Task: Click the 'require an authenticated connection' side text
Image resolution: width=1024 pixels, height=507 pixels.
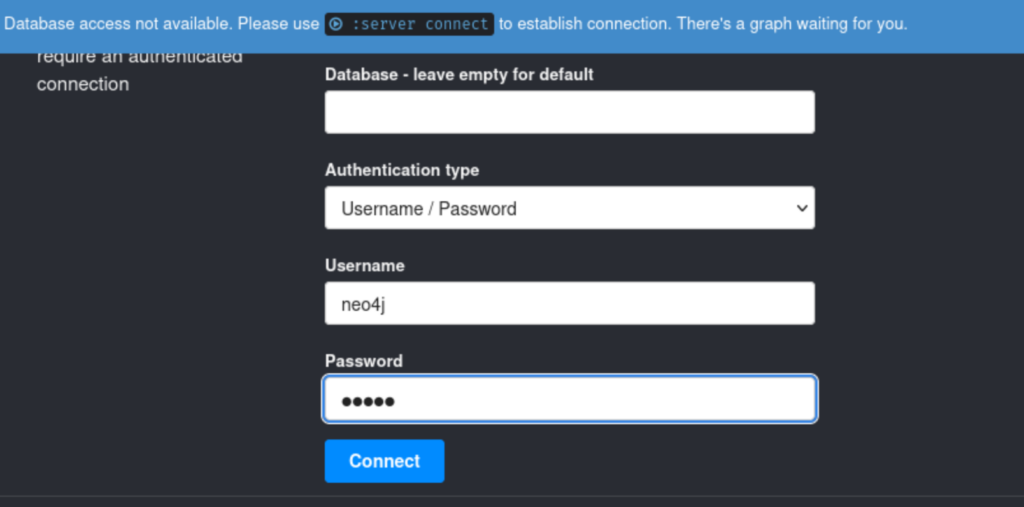Action: click(x=140, y=71)
